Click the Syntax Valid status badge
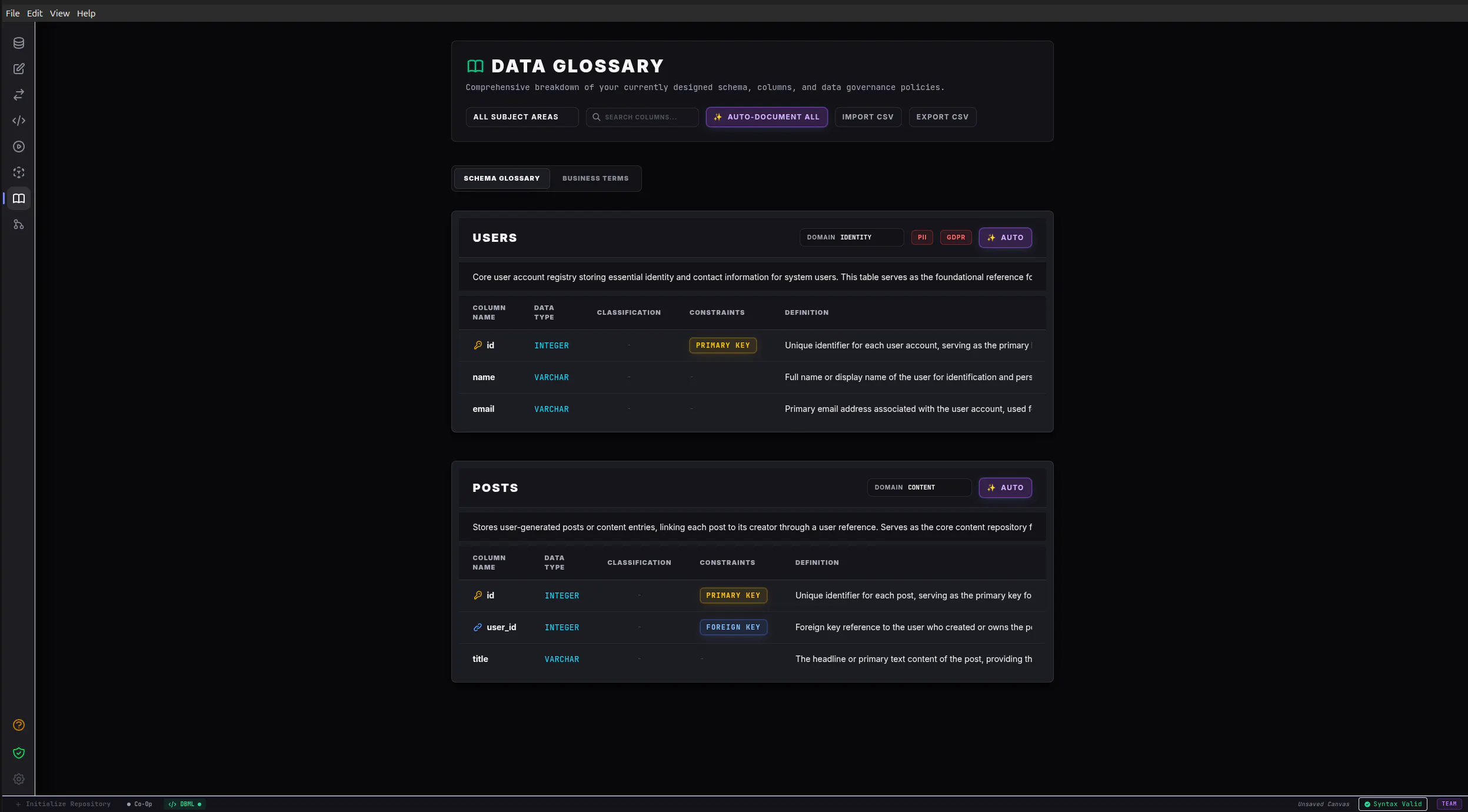Image resolution: width=1468 pixels, height=812 pixels. 1392,804
